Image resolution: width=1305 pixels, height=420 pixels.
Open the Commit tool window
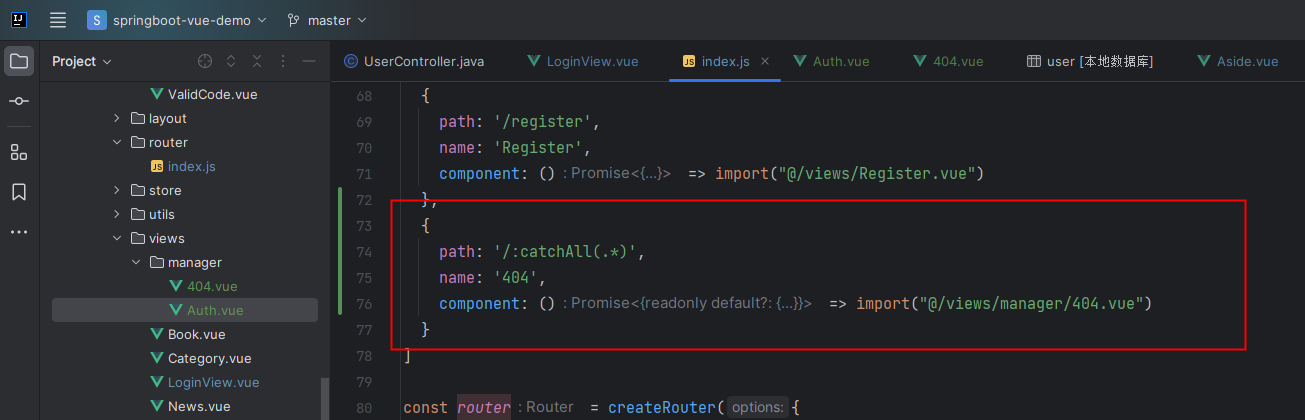(19, 102)
